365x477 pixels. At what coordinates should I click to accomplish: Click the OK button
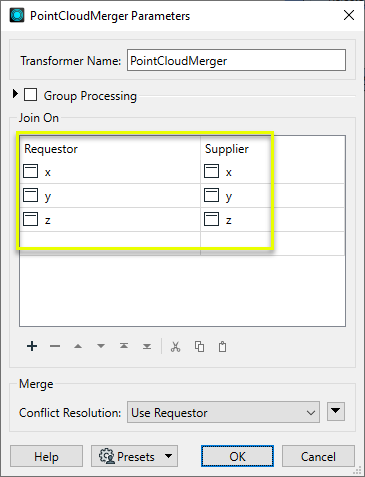coord(237,456)
